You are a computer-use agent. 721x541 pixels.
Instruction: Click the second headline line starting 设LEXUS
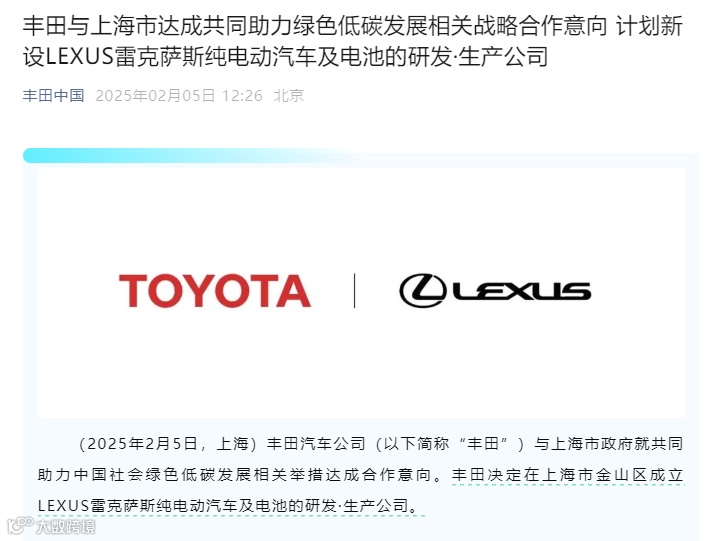[285, 57]
